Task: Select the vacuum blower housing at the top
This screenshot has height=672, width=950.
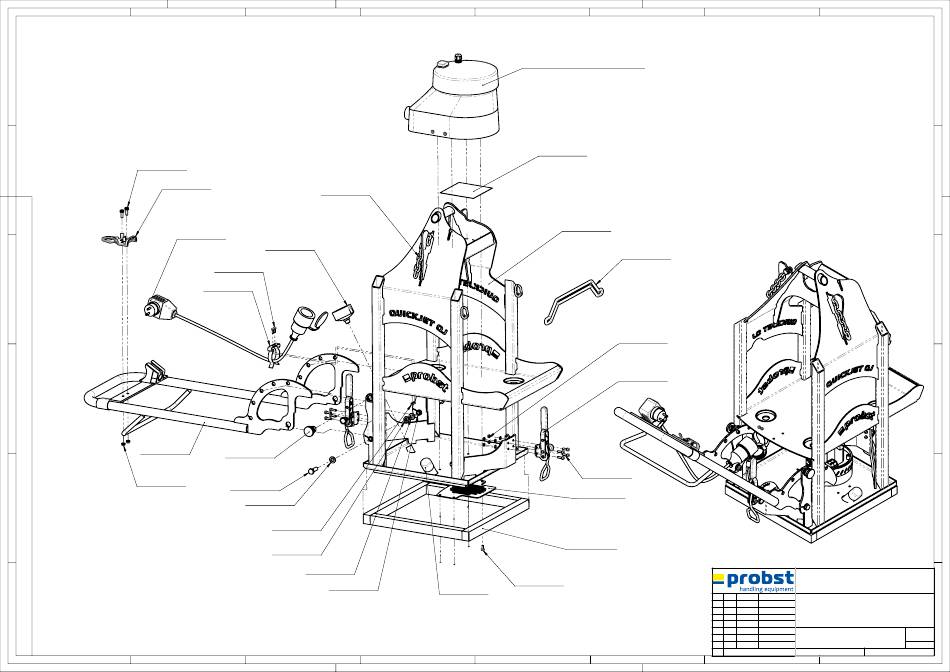Action: 456,100
